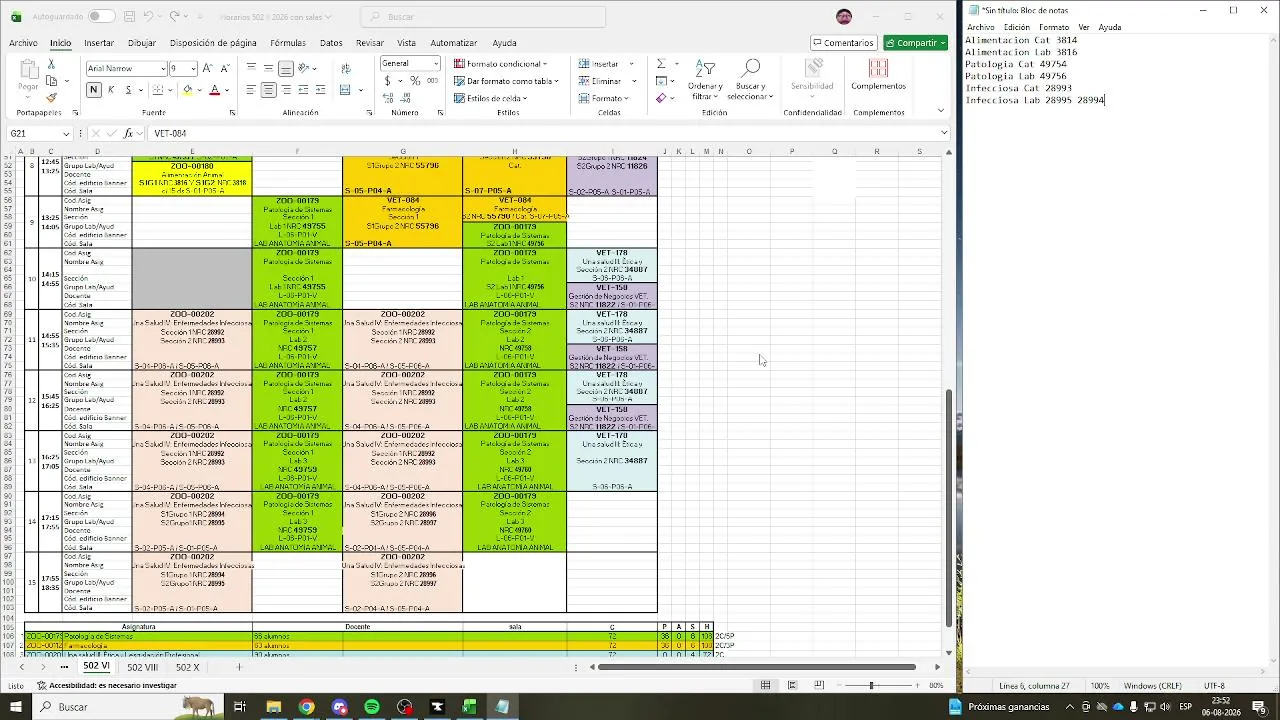Click the zoom slider in status bar
The image size is (1280, 720).
coord(871,685)
